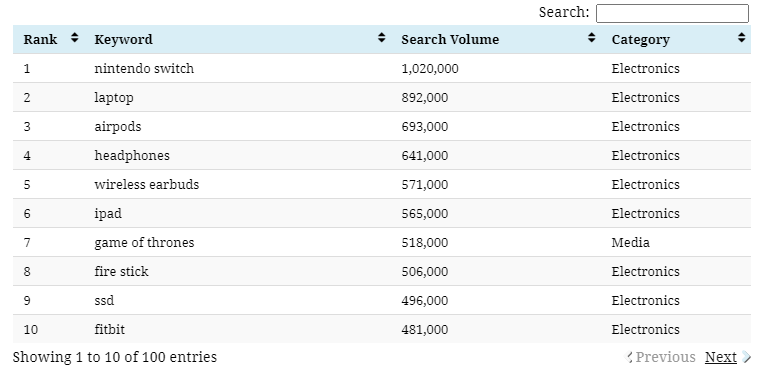Click the 571,000 search volume value
Image resolution: width=764 pixels, height=371 pixels.
click(425, 185)
